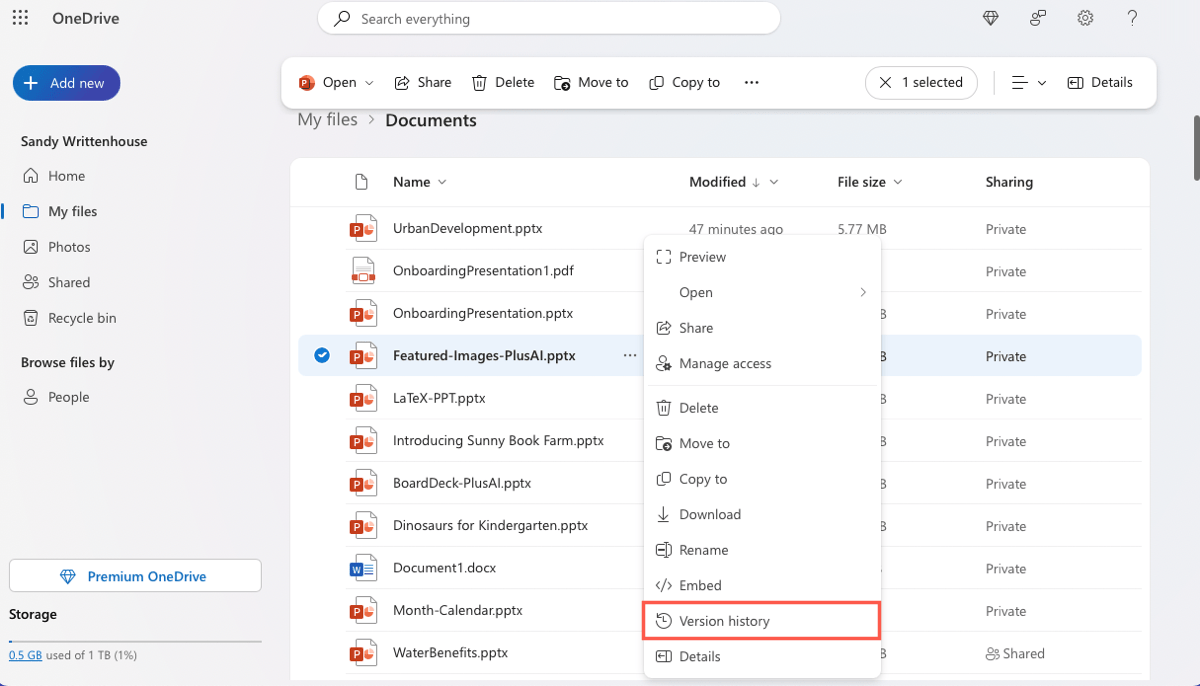Toggle the Details pane button
The image size is (1200, 686).
pos(1100,83)
